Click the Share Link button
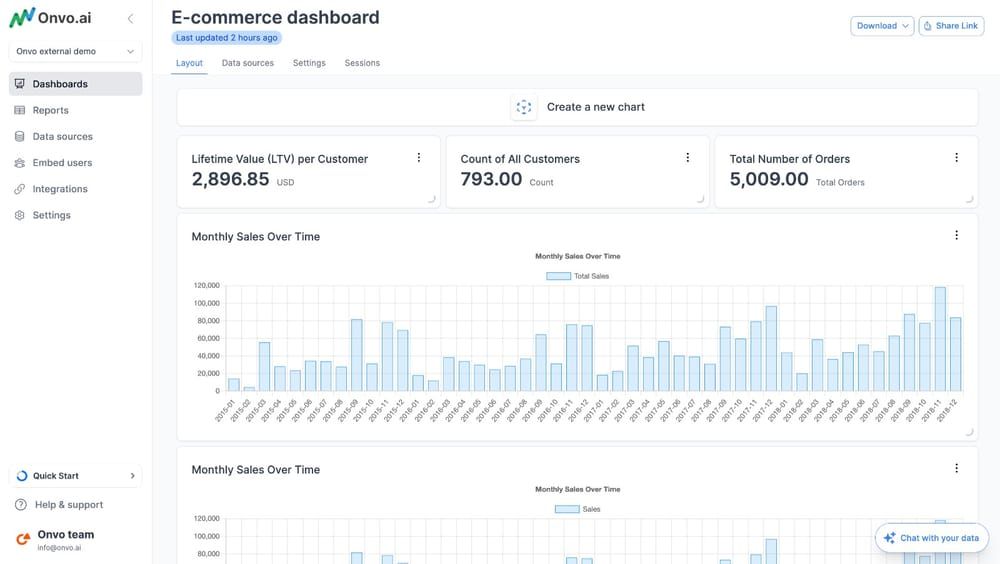 (949, 26)
